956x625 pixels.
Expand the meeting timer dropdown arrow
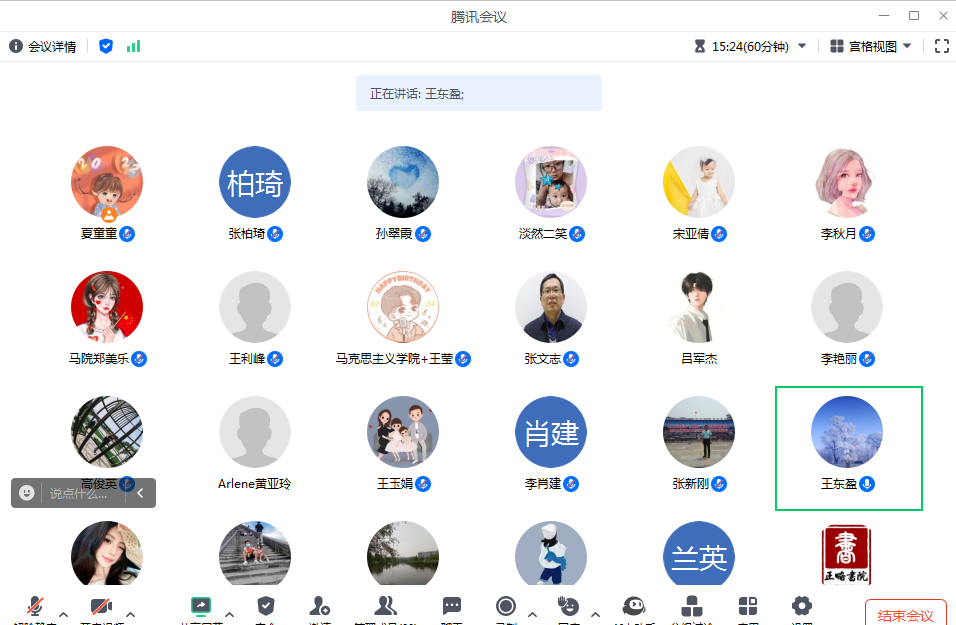click(801, 46)
